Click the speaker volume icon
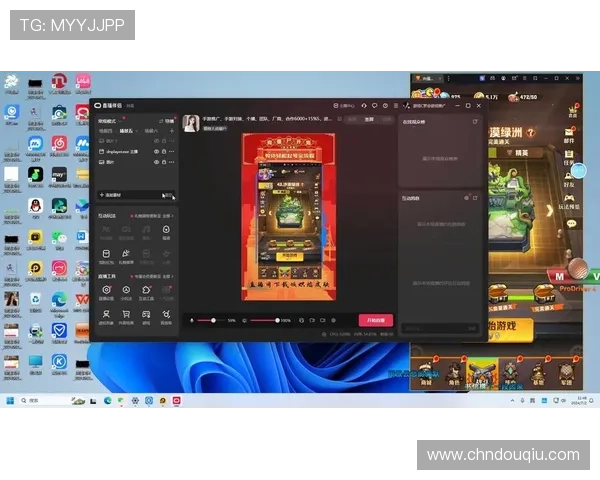This screenshot has width=600, height=480. click(x=243, y=320)
